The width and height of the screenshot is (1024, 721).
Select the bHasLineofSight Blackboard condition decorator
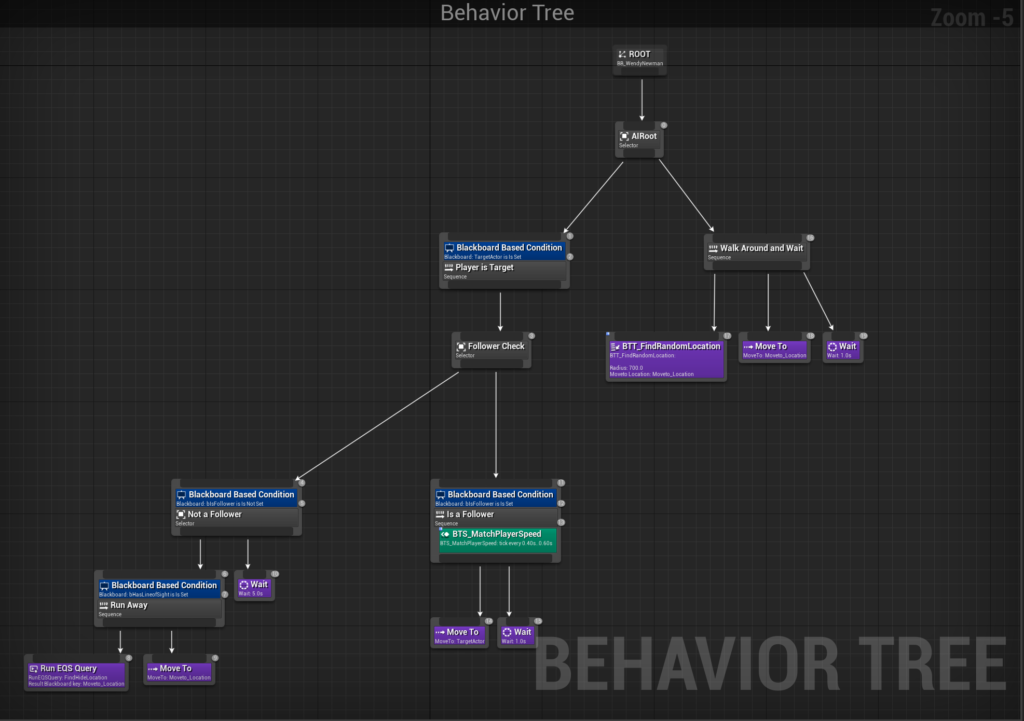(158, 588)
